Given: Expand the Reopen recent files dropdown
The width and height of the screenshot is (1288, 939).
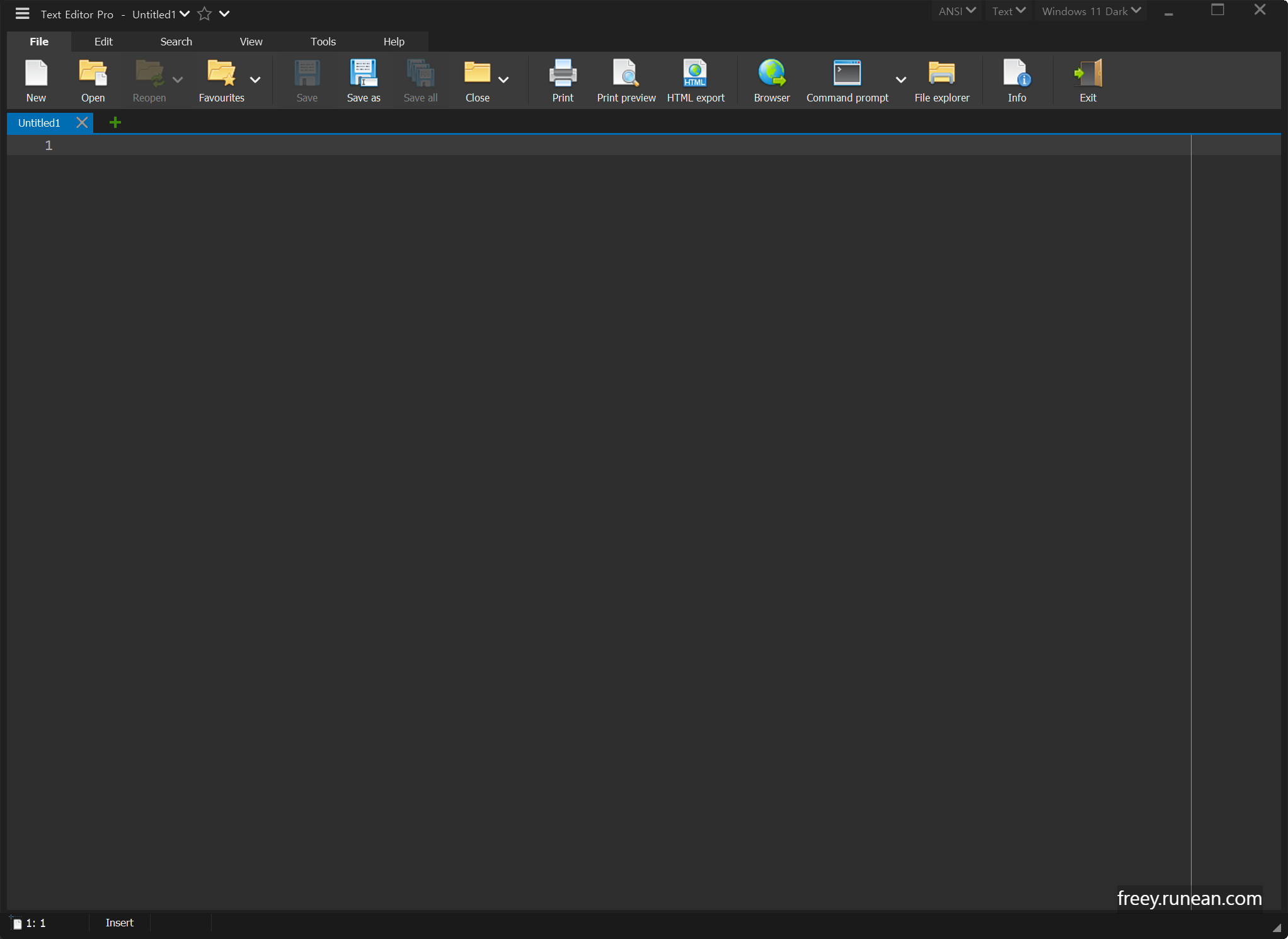Looking at the screenshot, I should click(x=177, y=81).
